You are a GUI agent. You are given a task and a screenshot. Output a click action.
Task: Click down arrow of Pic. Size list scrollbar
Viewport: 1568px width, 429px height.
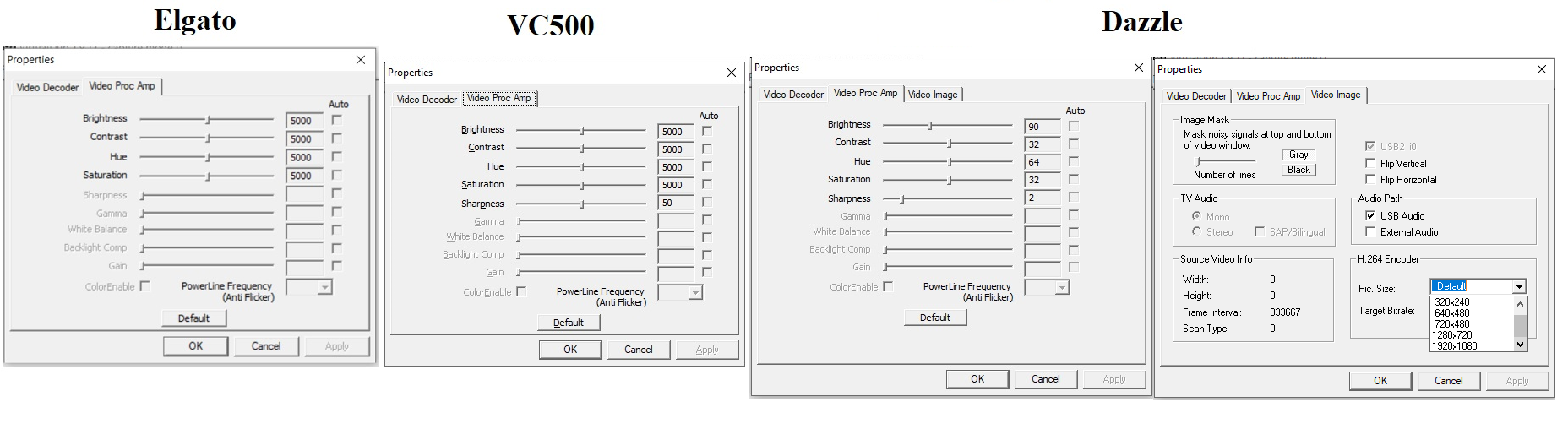click(1520, 345)
